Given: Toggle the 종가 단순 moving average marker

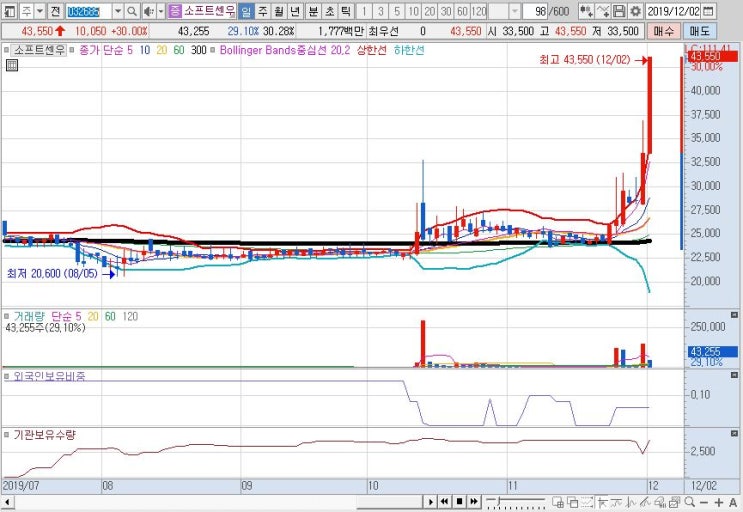Looking at the screenshot, I should pyautogui.click(x=72, y=50).
